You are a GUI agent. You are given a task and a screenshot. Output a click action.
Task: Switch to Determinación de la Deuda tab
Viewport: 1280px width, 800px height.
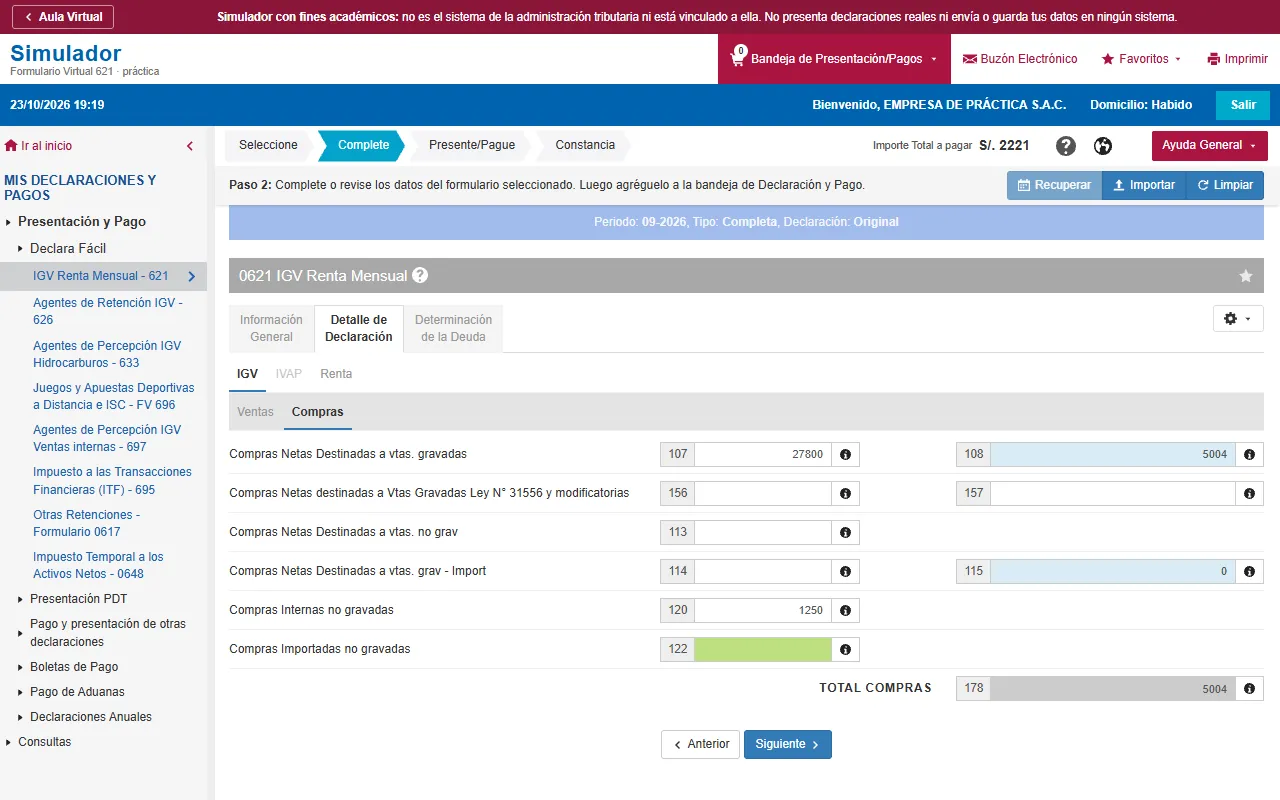[453, 328]
